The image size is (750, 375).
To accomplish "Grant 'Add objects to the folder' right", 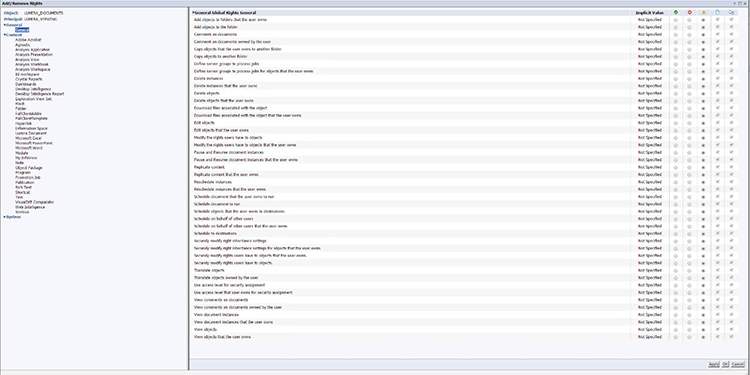I will tap(675, 27).
